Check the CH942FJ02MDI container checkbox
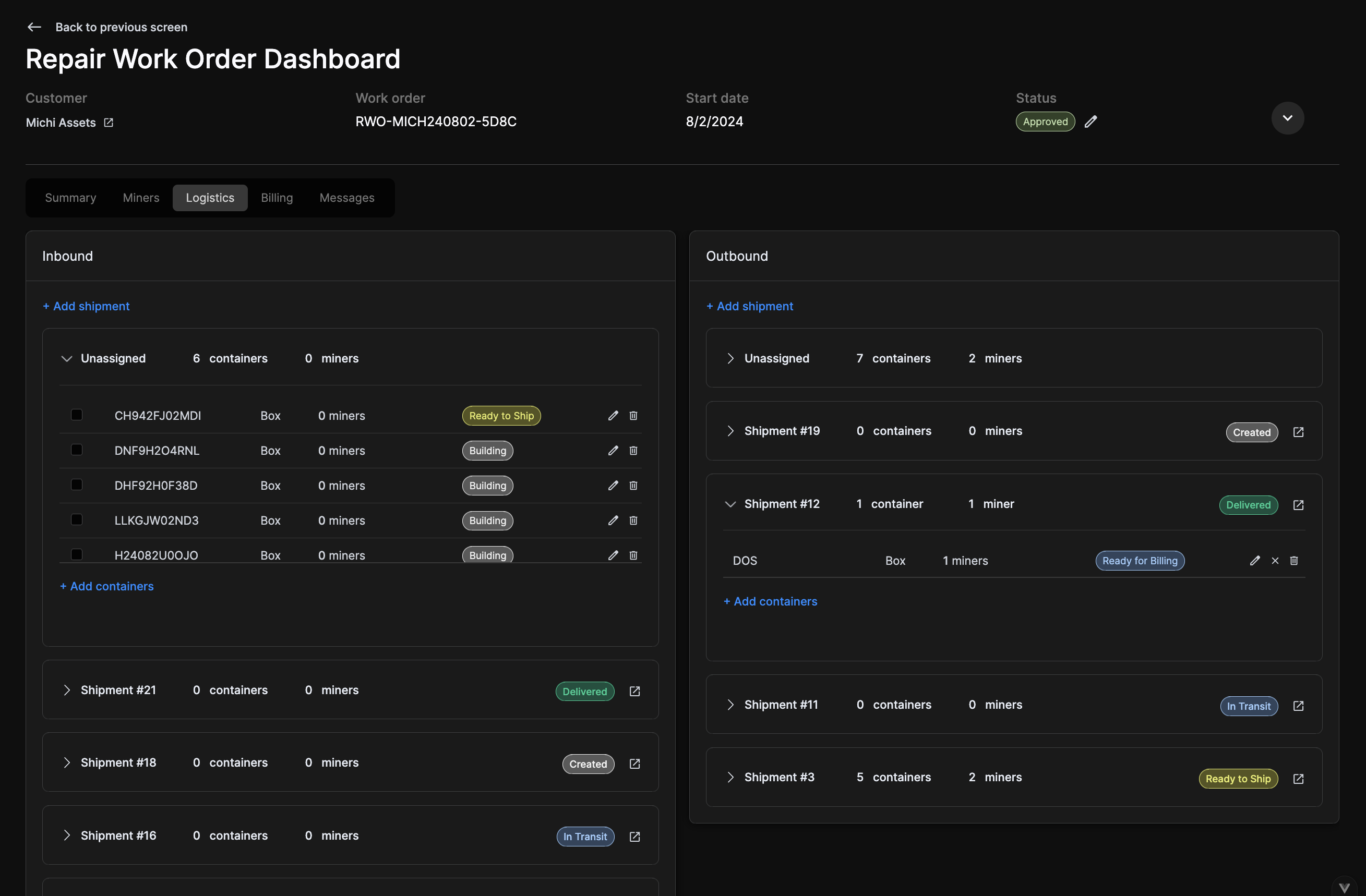Viewport: 1366px width, 896px height. pos(76,415)
